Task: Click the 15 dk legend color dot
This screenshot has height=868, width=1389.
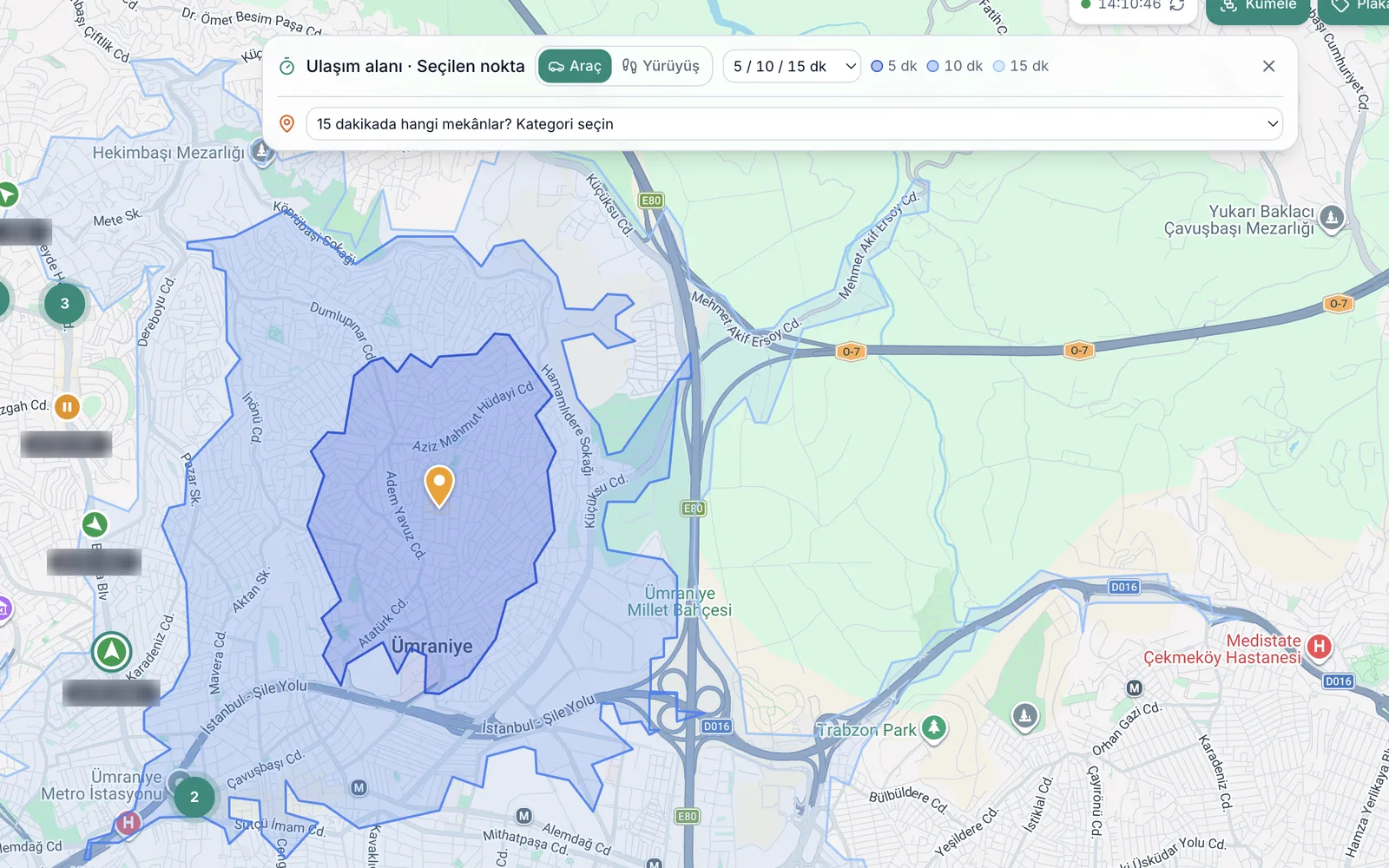Action: point(999,66)
